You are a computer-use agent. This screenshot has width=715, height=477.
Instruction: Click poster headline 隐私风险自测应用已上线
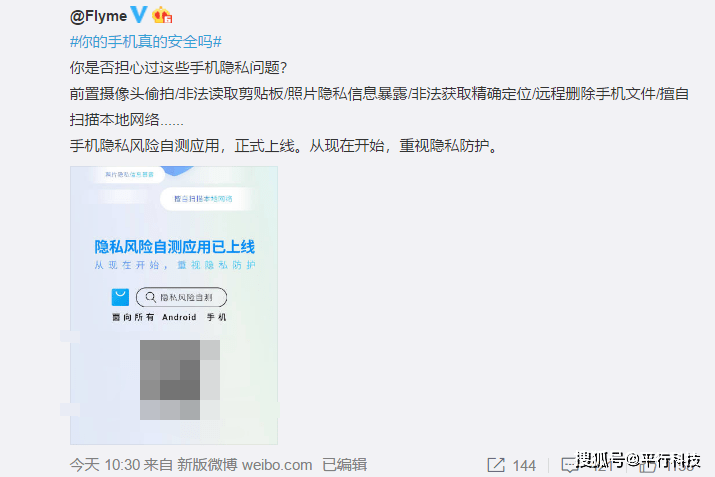[x=175, y=247]
